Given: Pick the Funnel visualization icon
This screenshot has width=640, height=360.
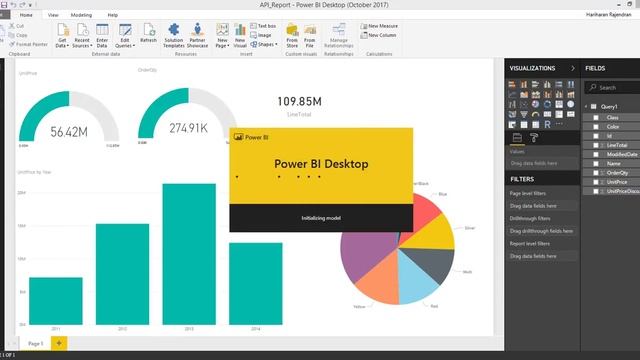Looking at the screenshot, I should click(x=524, y=114).
